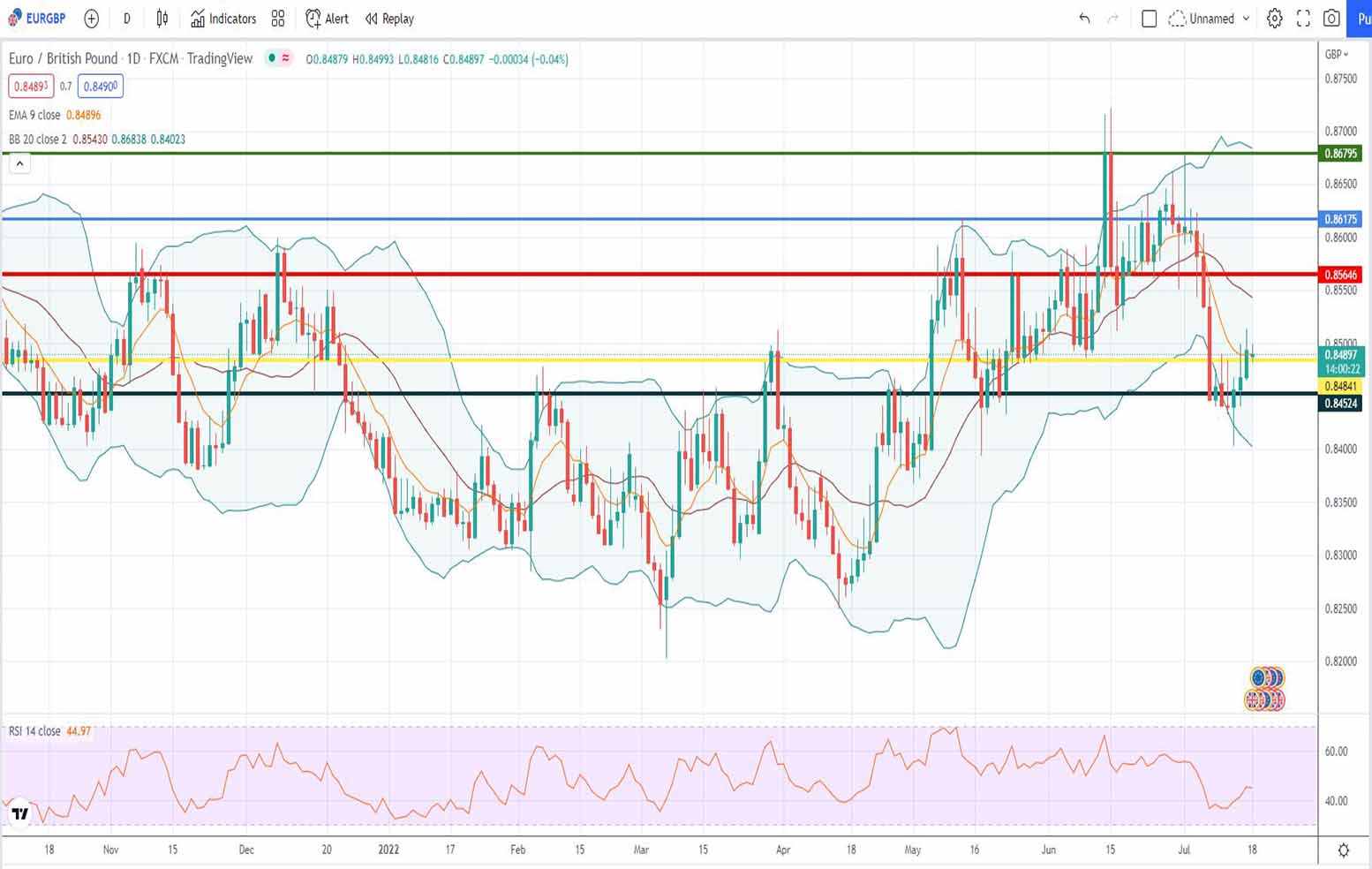Click the EURGBP symbol search button
Viewport: 1372px width, 869px height.
coord(37,19)
